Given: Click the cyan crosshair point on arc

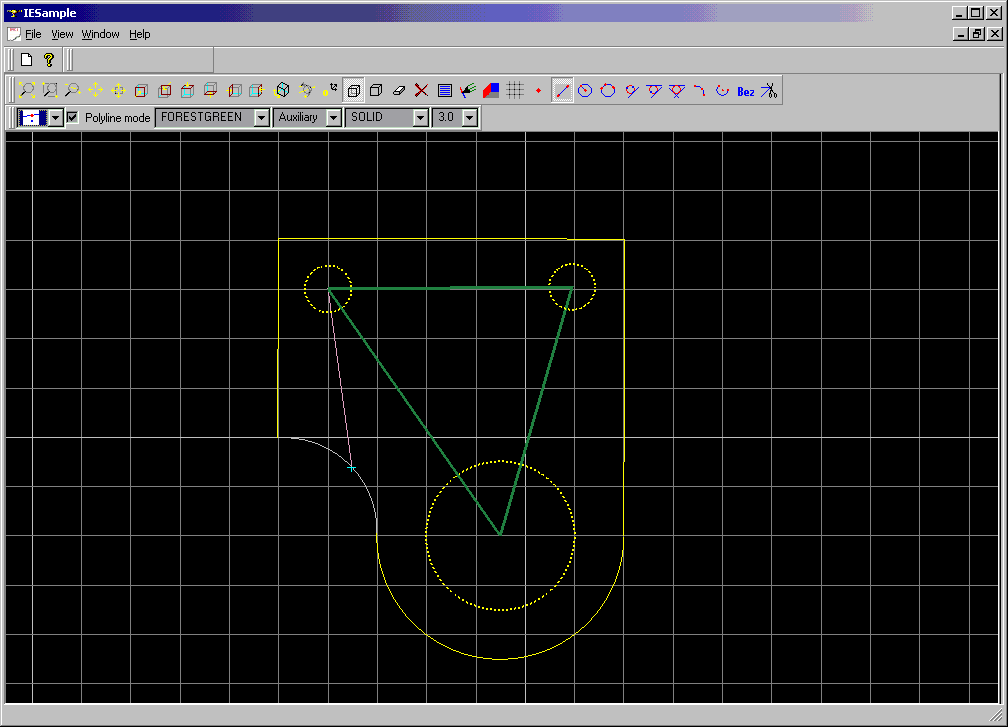Looking at the screenshot, I should (351, 467).
